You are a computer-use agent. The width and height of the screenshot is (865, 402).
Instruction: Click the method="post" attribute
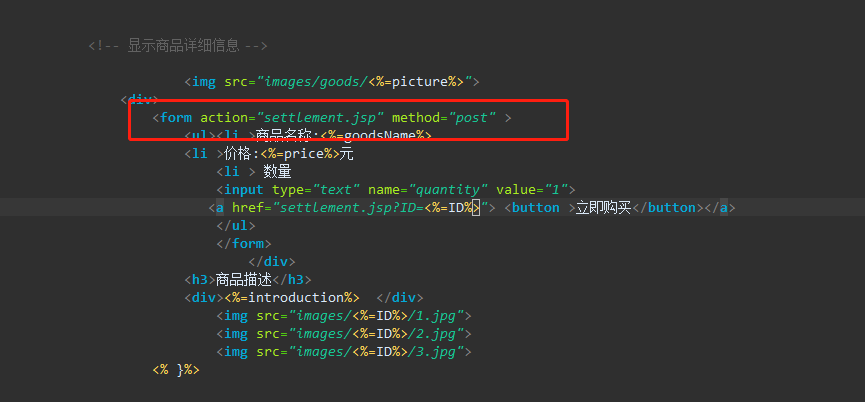tap(444, 117)
